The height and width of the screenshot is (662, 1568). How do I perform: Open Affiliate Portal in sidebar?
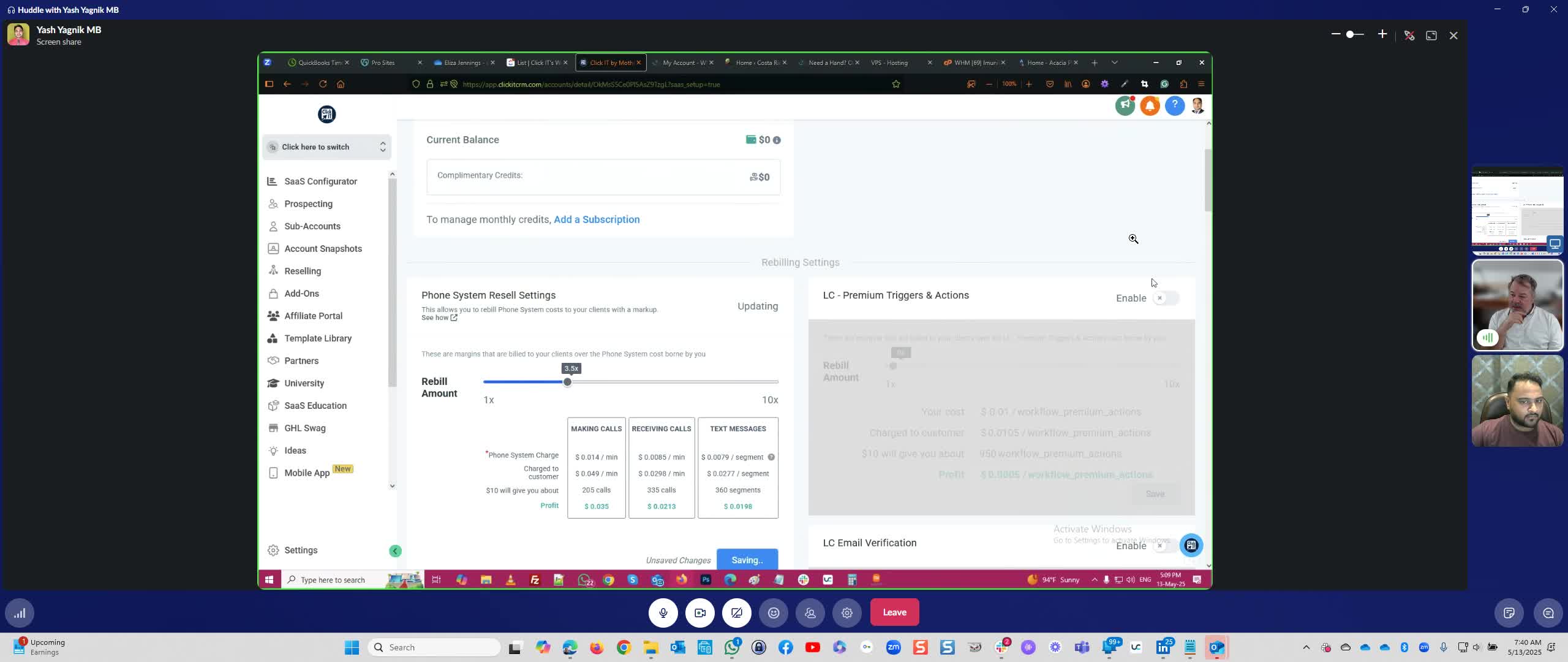click(313, 316)
